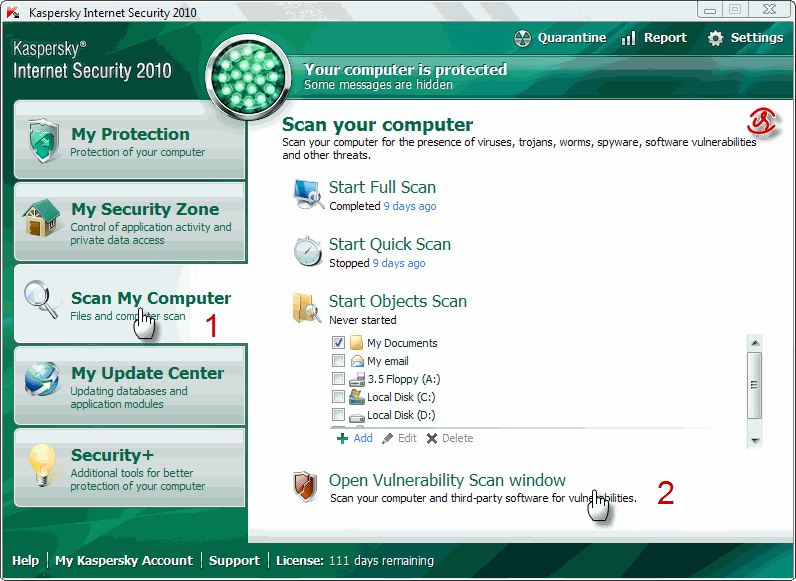This screenshot has width=796, height=581.
Task: Open Quarantine via its radiation icon
Action: coord(522,38)
